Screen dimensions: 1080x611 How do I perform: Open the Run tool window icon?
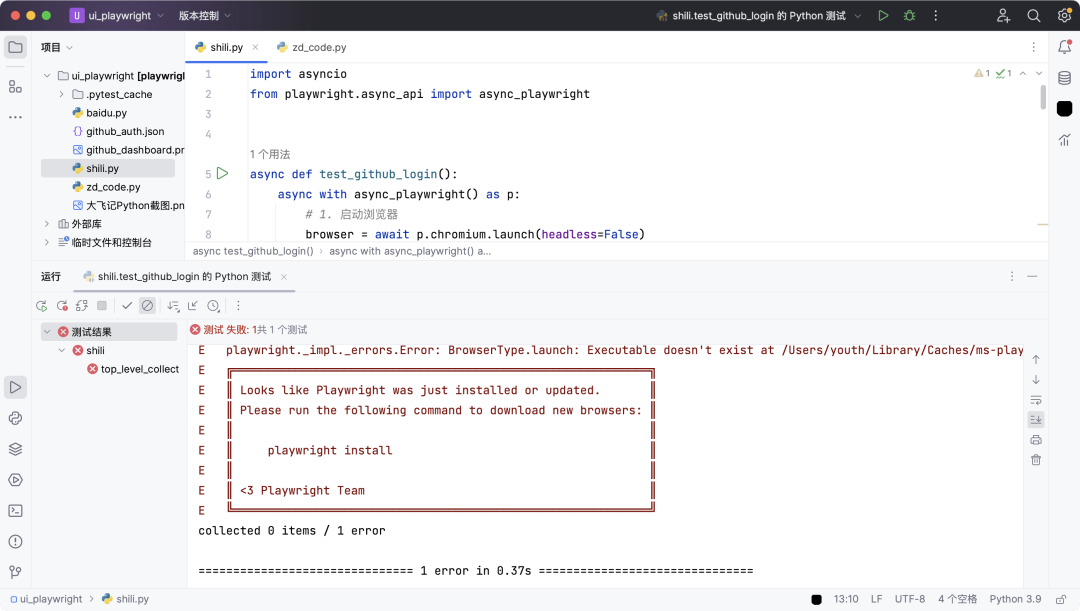(x=15, y=388)
